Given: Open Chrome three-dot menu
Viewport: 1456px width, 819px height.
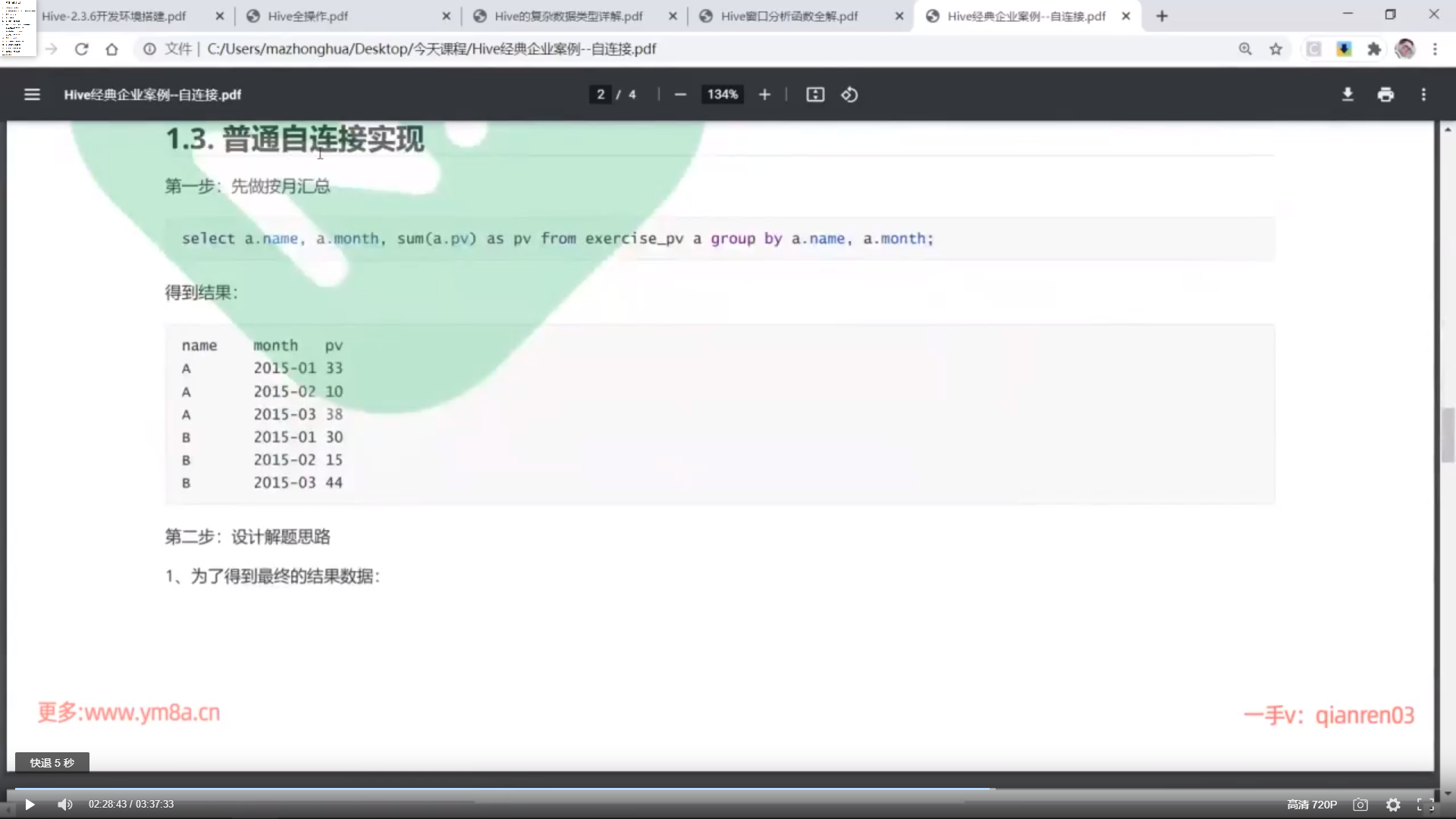Looking at the screenshot, I should 1435,49.
